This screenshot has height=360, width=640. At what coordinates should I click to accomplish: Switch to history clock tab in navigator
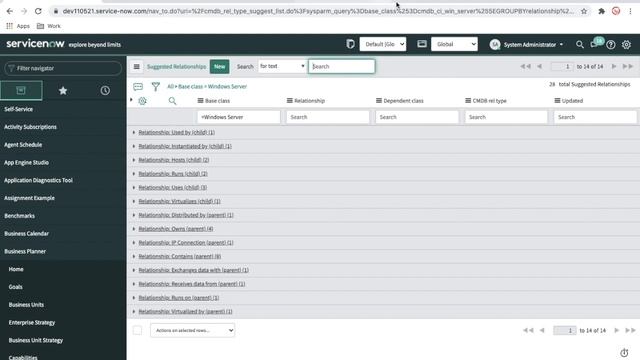tap(105, 91)
